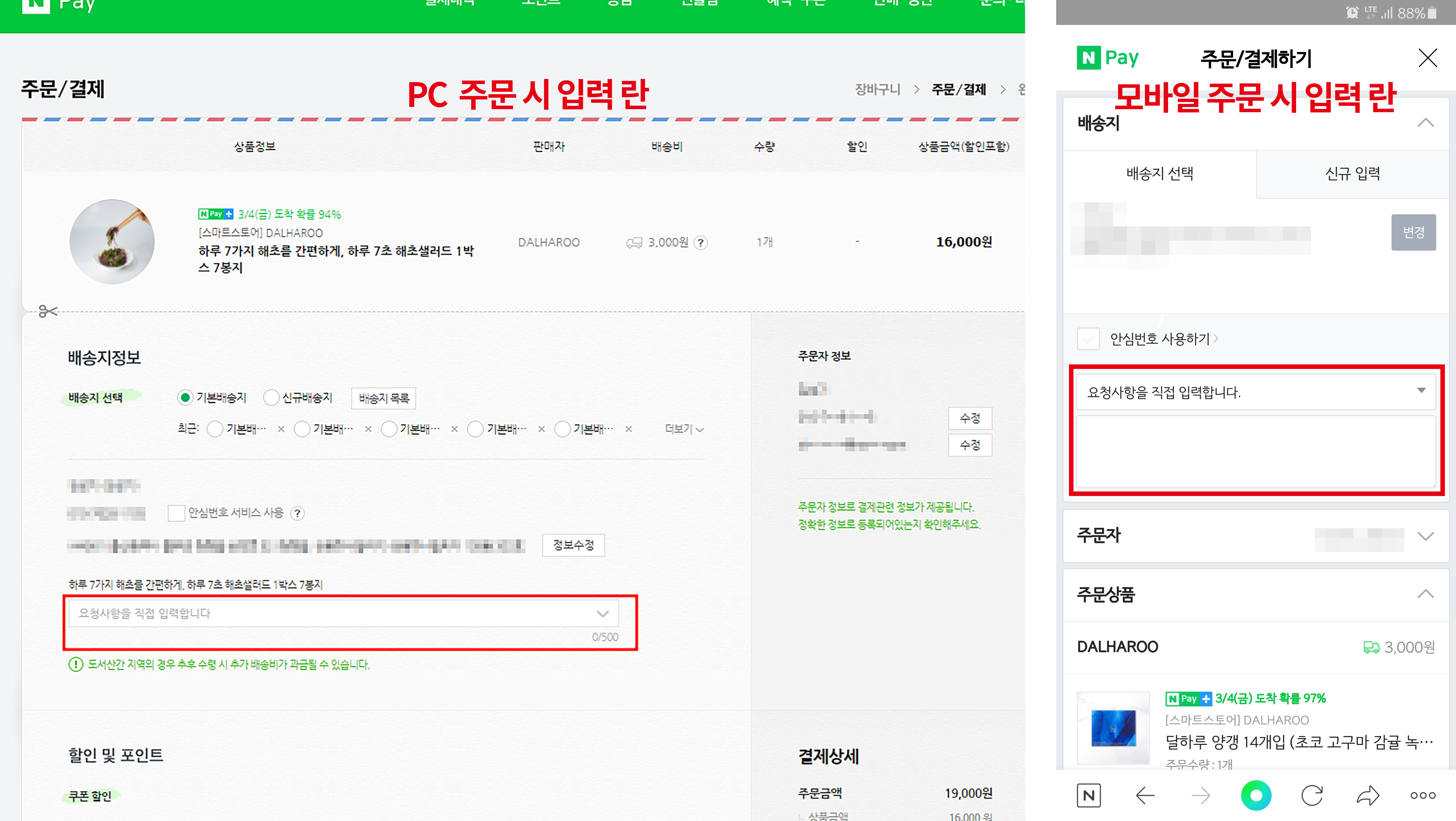
Task: Click 주문/결제 in the breadcrumb
Action: tap(959, 89)
